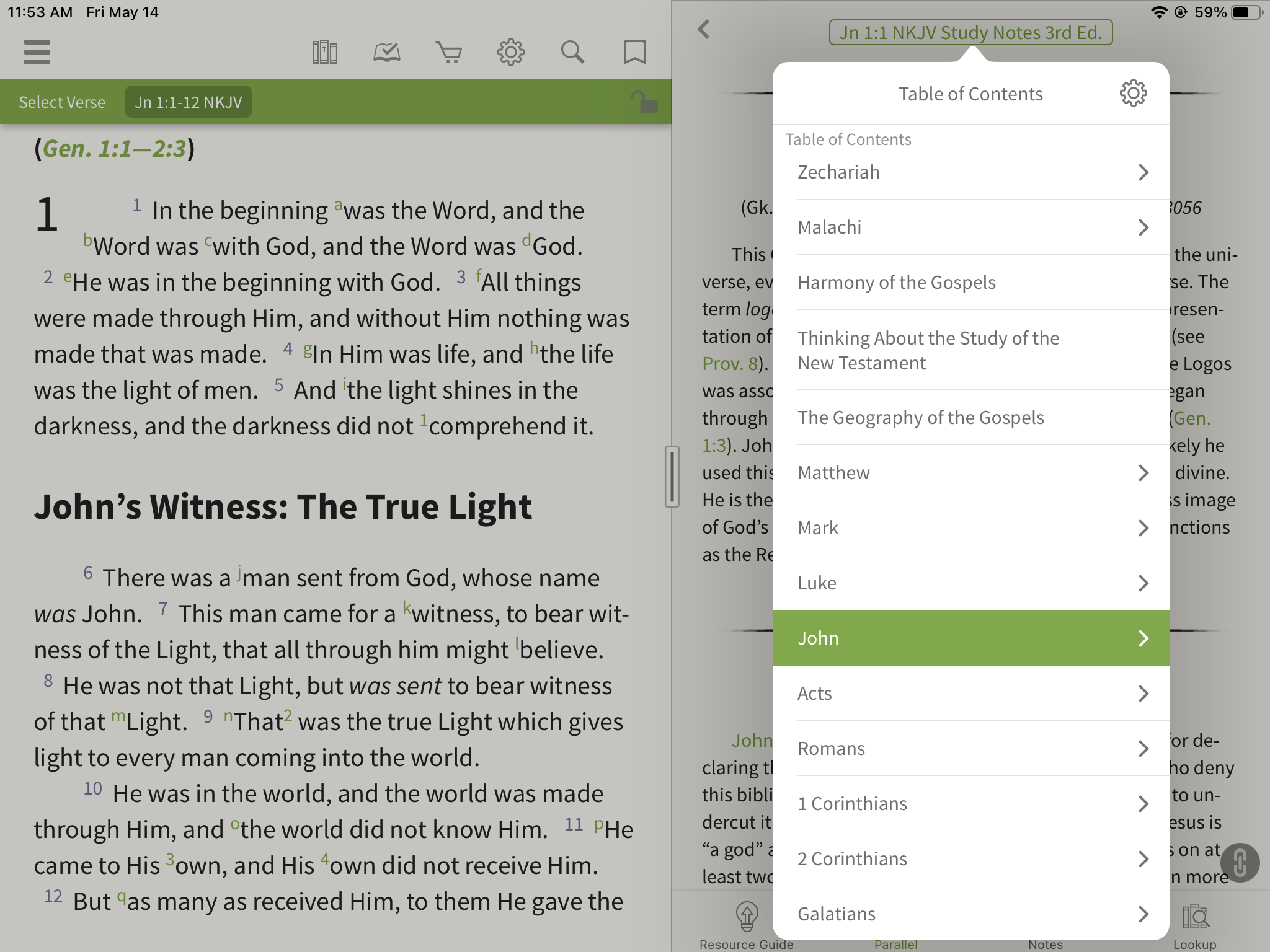Tap the back chevron to close panel
Viewport: 1270px width, 952px height.
point(704,31)
